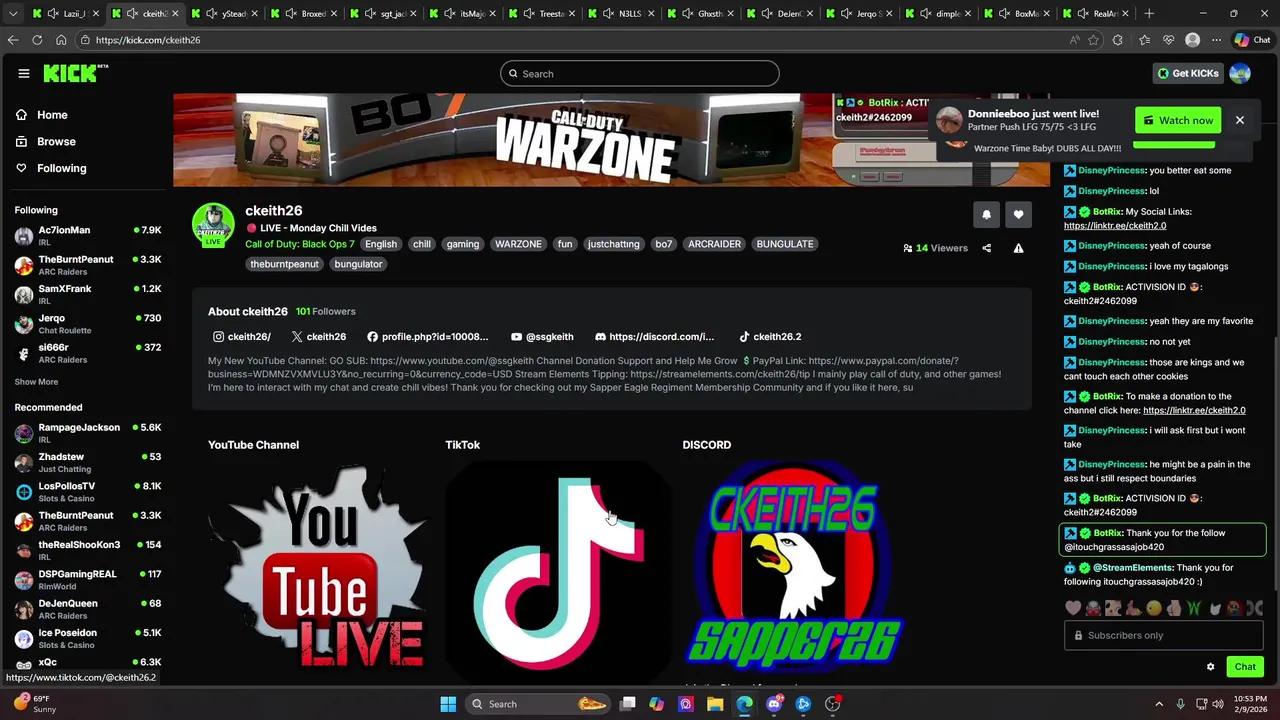Click the report warning triangle icon
1280x720 pixels.
[x=1018, y=248]
